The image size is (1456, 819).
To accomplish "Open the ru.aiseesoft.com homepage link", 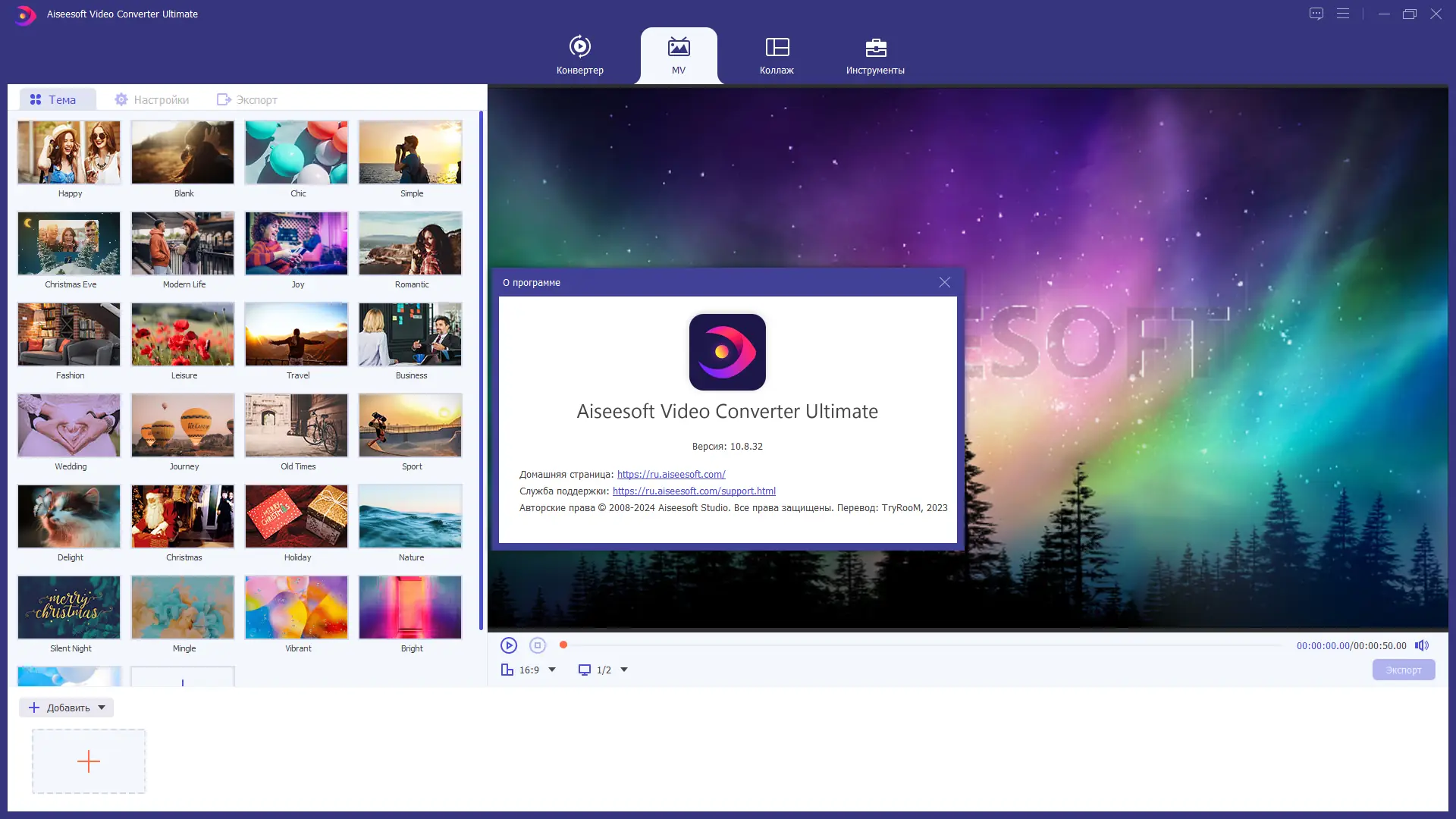I will coord(670,474).
